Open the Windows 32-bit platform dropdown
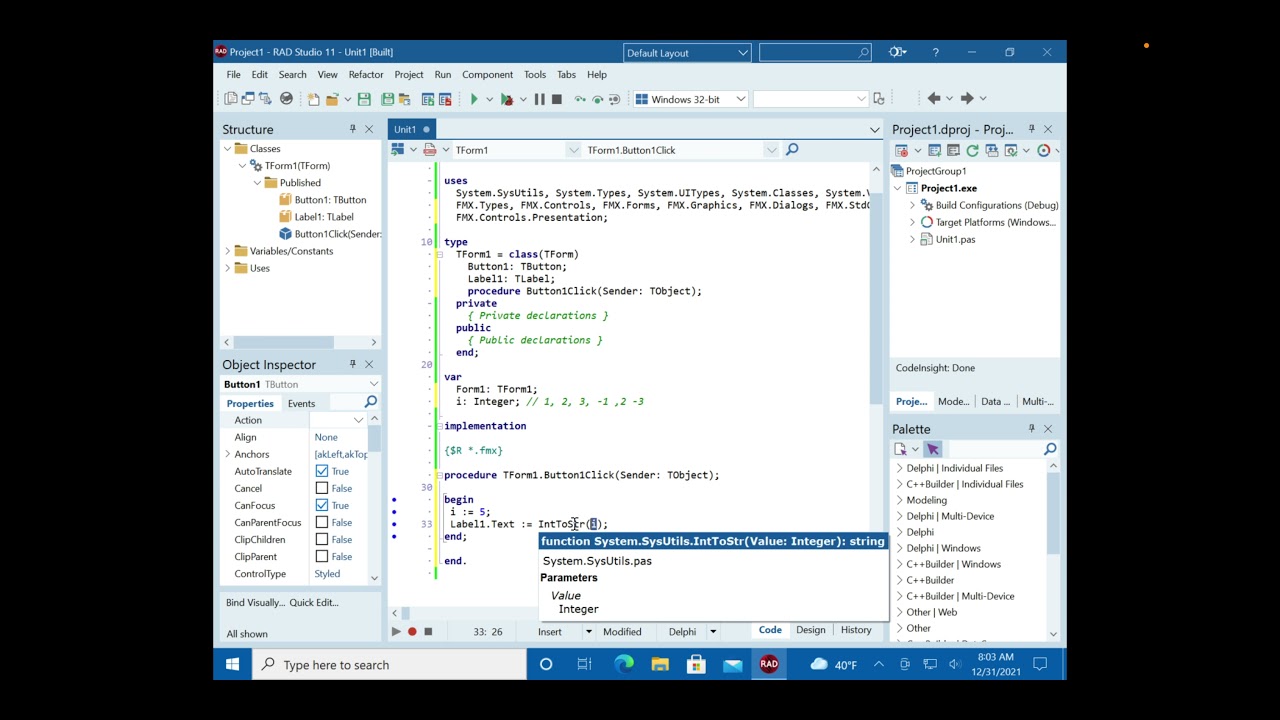Image resolution: width=1280 pixels, height=720 pixels. [x=690, y=99]
